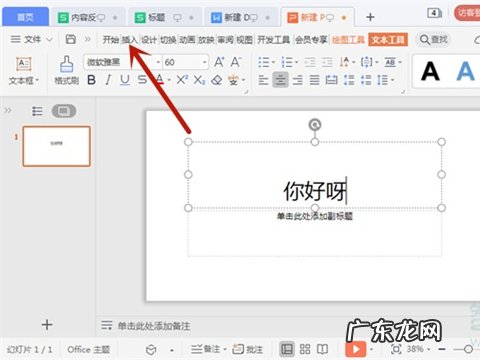The width and height of the screenshot is (480, 360).
Task: Start slideshow with orange play button
Action: click(356, 349)
